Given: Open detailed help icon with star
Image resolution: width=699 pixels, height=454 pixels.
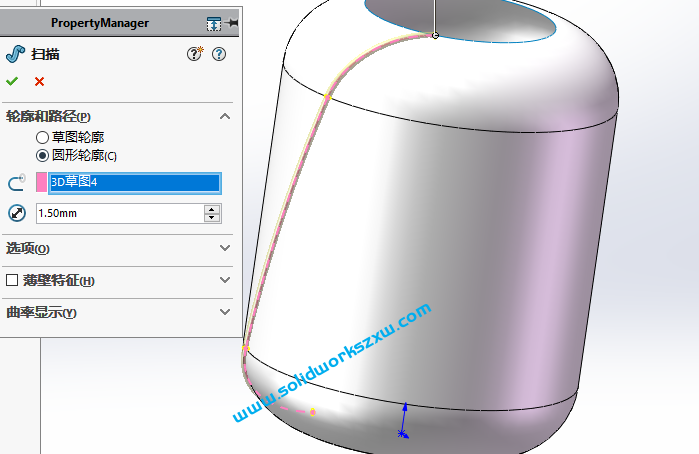Looking at the screenshot, I should pos(195,54).
